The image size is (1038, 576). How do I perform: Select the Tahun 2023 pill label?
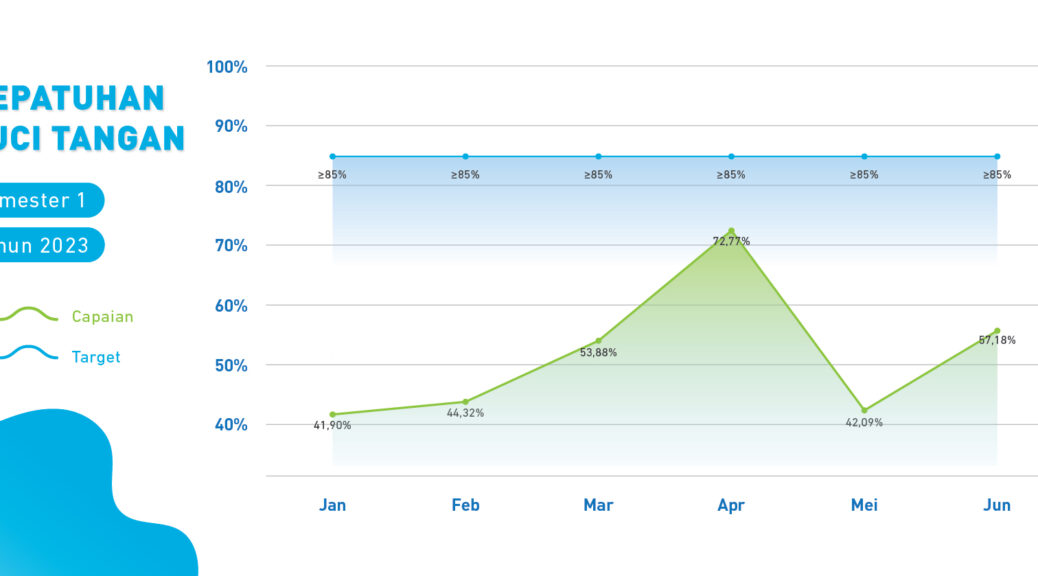click(48, 245)
